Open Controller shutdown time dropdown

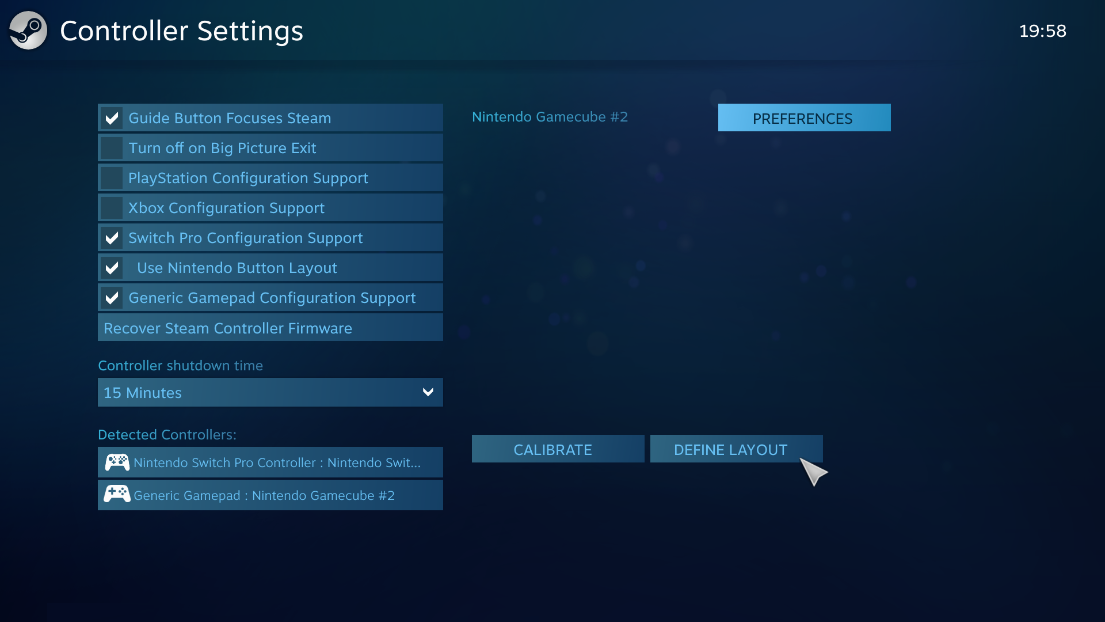coord(270,392)
